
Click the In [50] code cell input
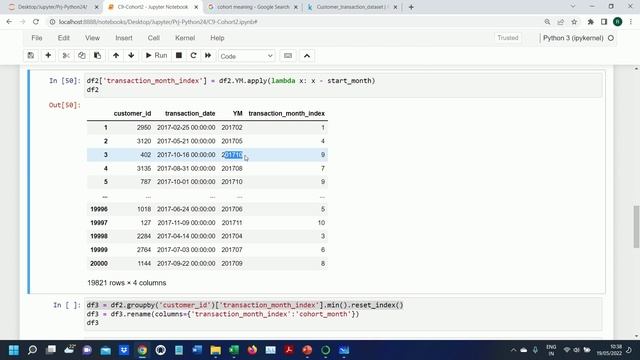pyautogui.click(x=343, y=85)
